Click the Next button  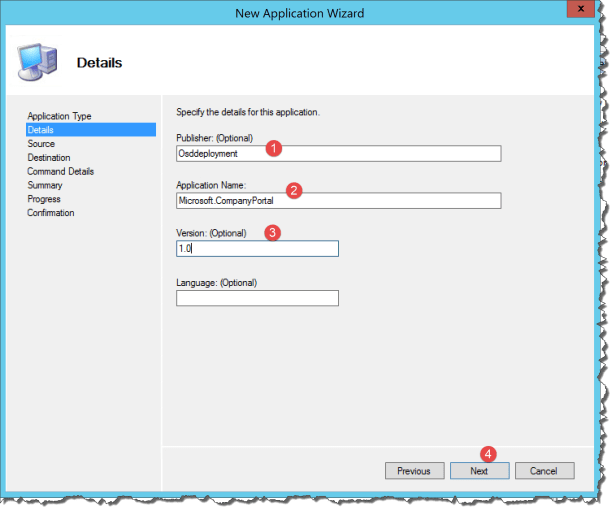coord(479,471)
